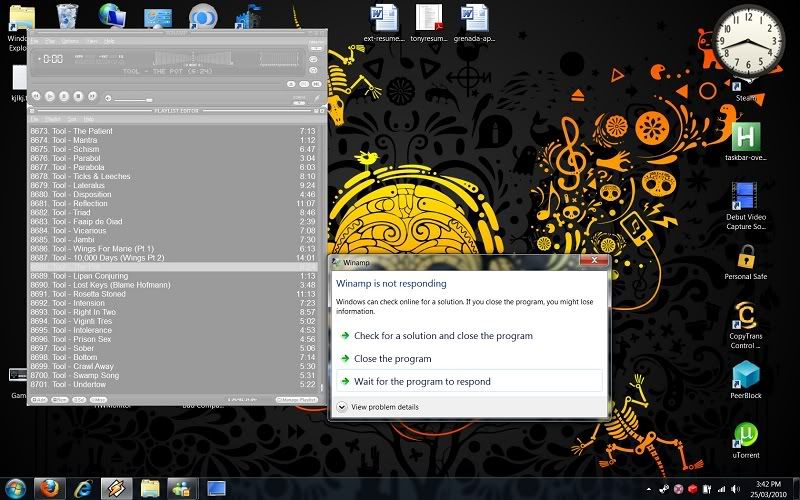Click playlist Rem button
The width and height of the screenshot is (800, 500).
coord(59,400)
